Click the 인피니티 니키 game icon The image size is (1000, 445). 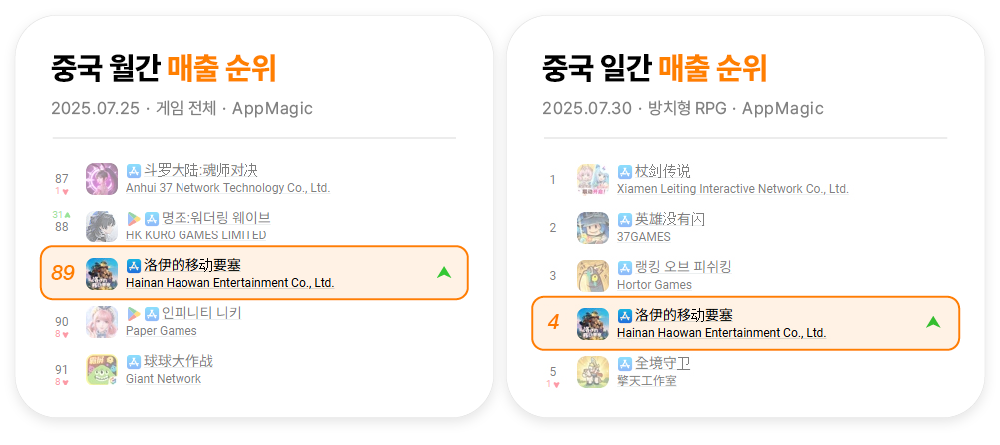[x=102, y=322]
